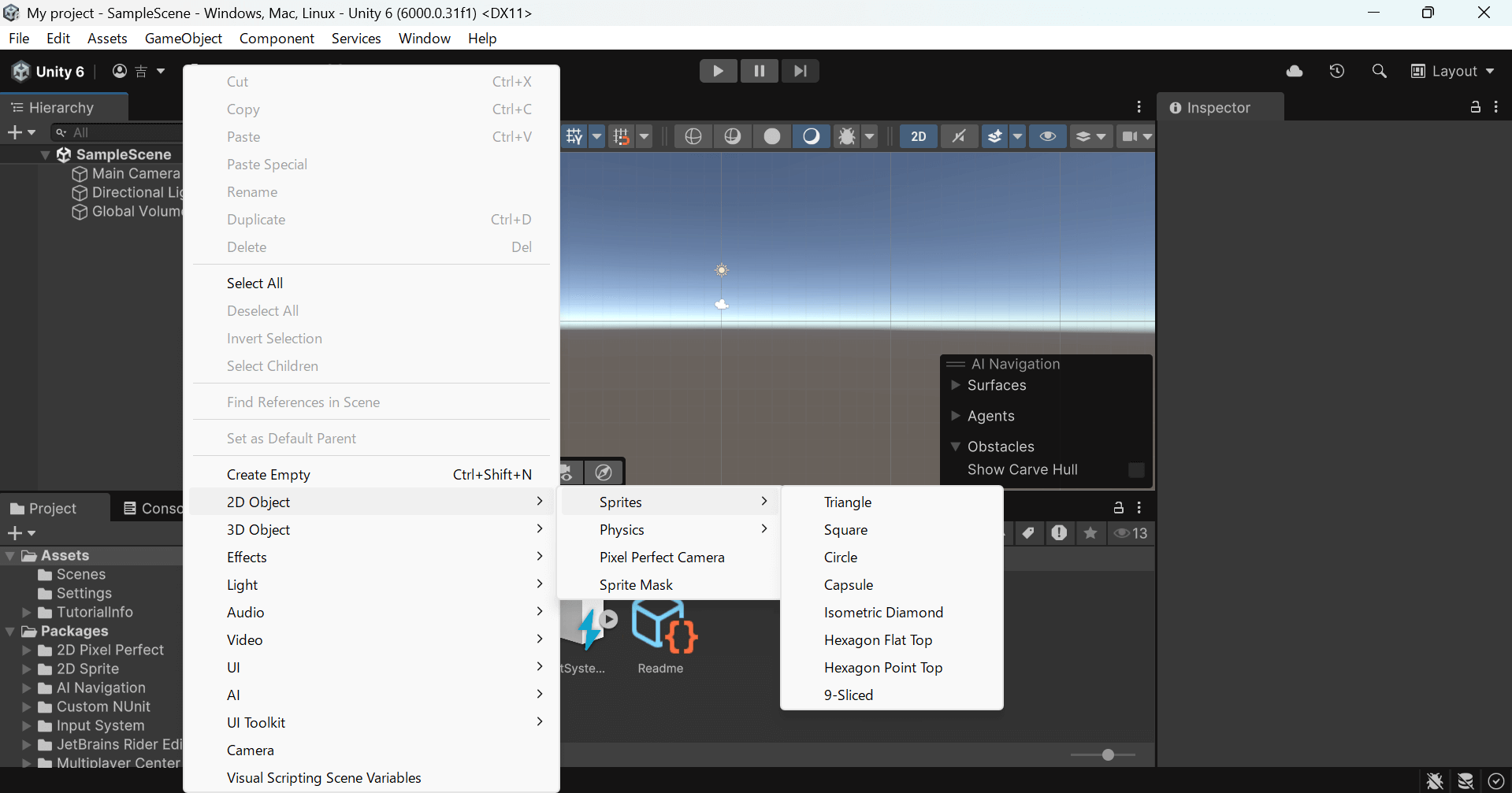Adjust the Project icon size slider

point(1103,754)
